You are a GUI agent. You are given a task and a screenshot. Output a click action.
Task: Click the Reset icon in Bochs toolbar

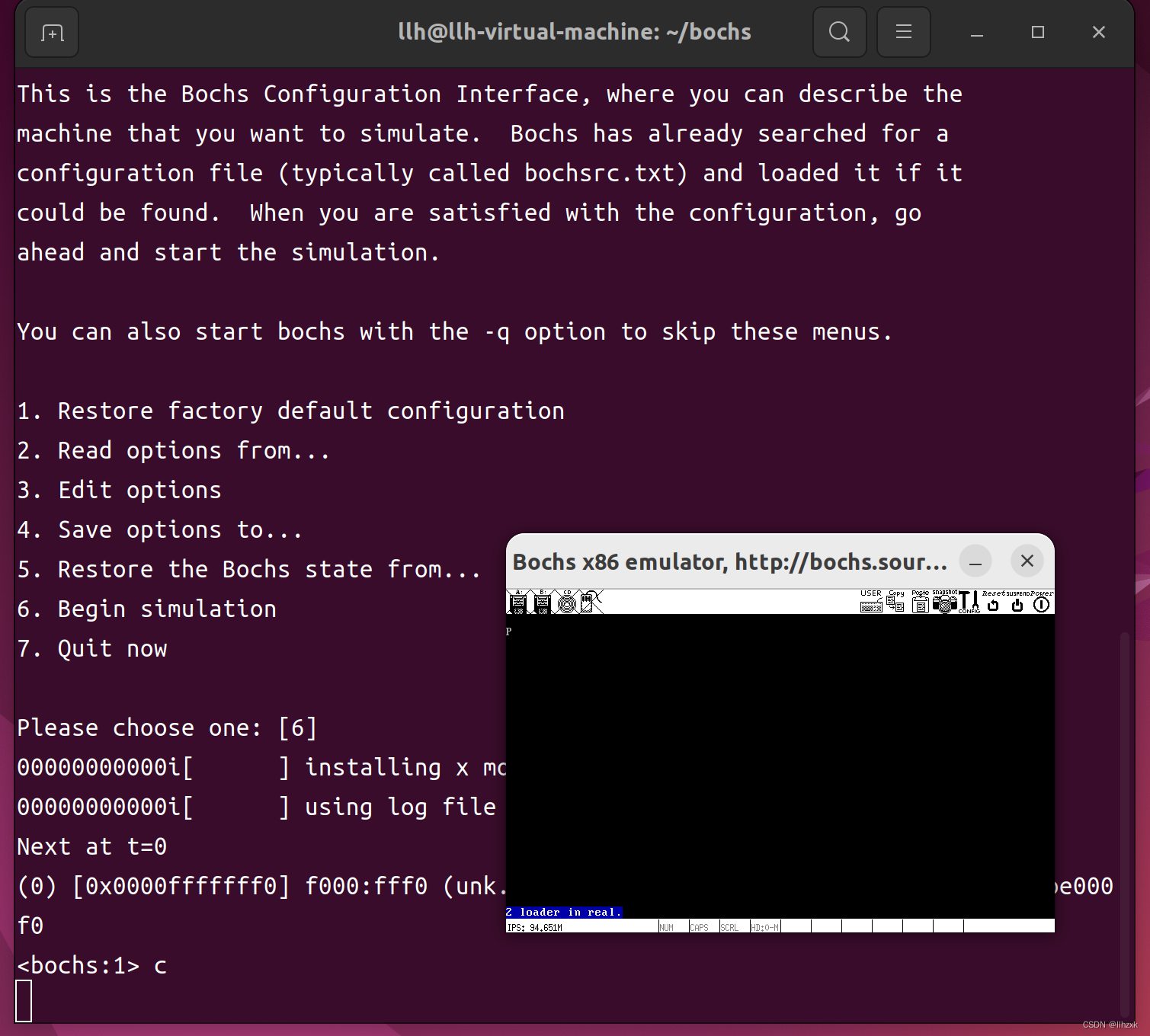pyautogui.click(x=993, y=602)
